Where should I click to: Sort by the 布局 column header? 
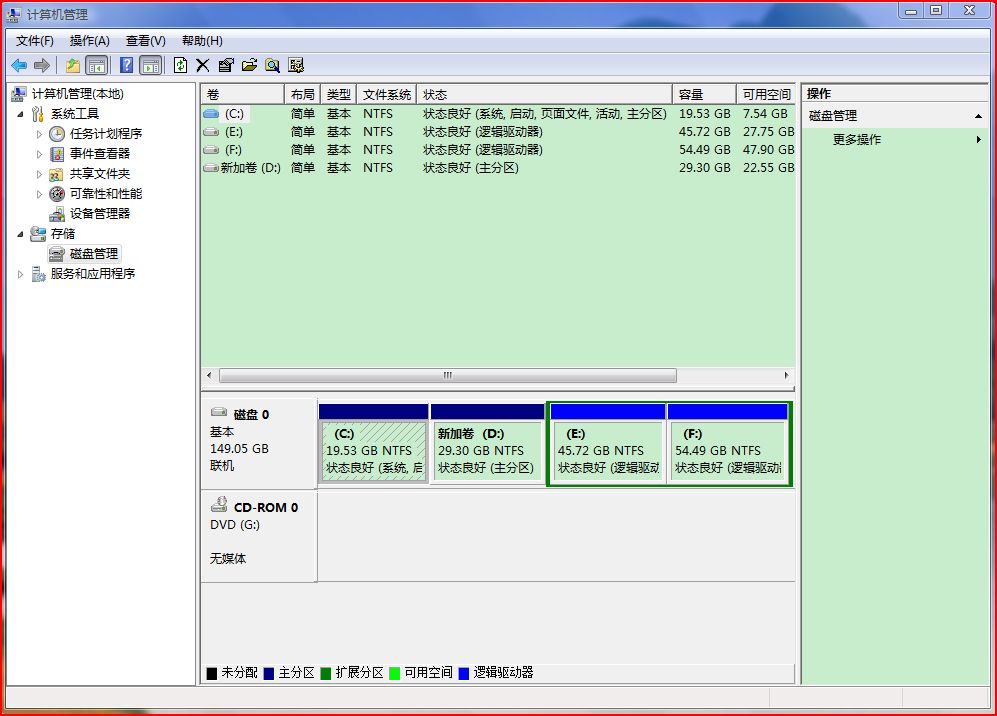point(303,95)
